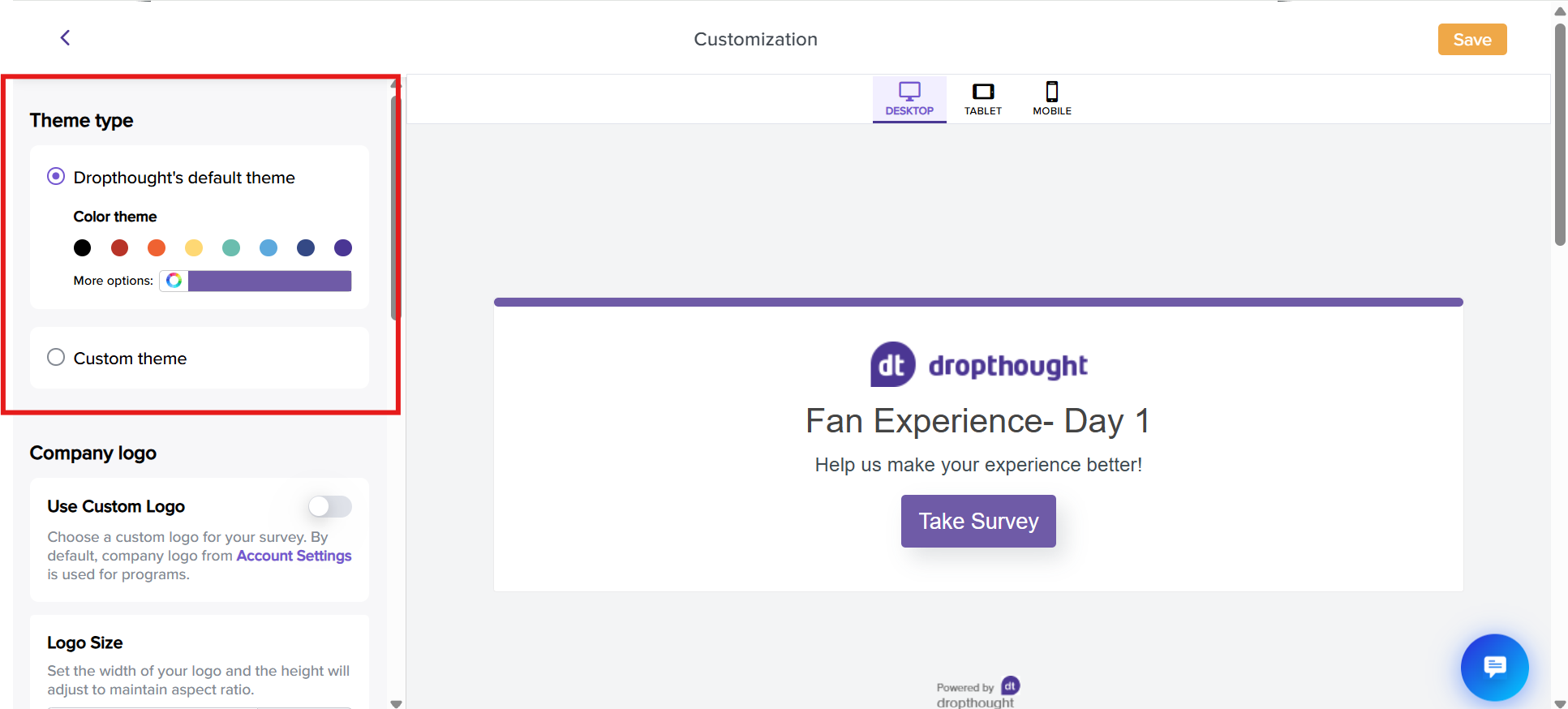Screen dimensions: 1568x709
Task: Enable the Use Custom Logo switch
Action: (330, 507)
